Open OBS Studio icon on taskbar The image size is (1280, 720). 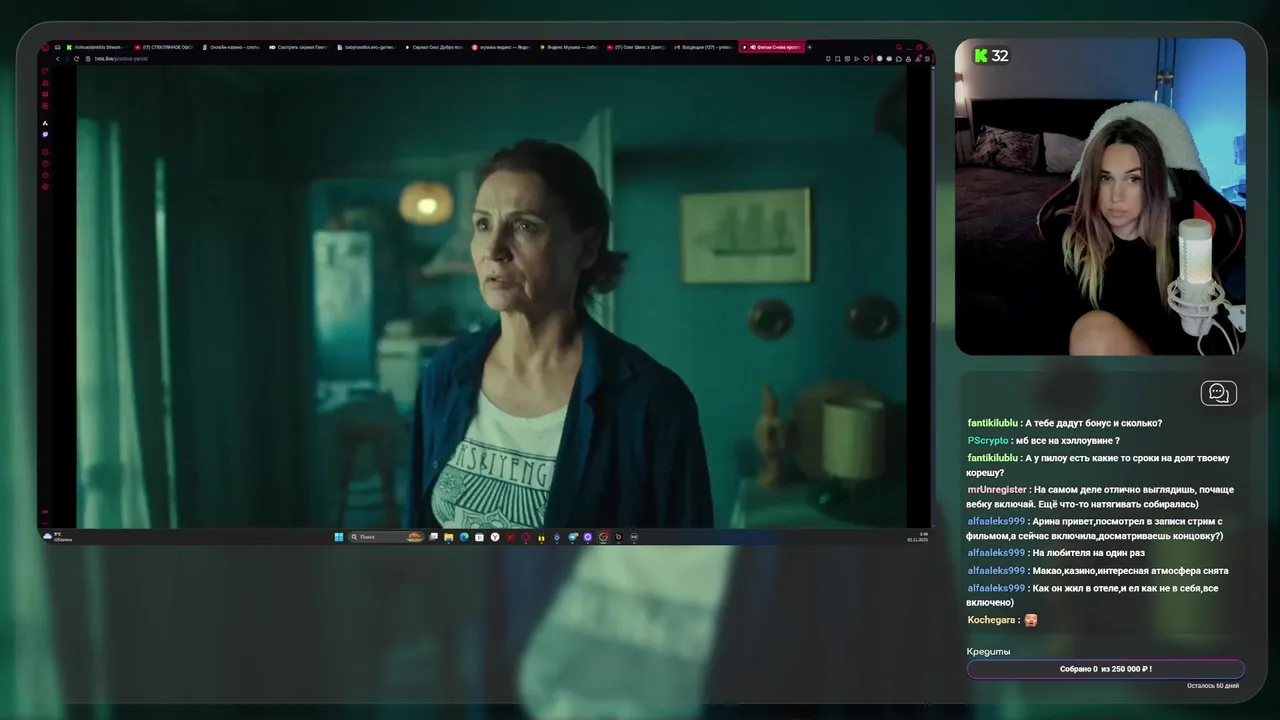pos(603,537)
